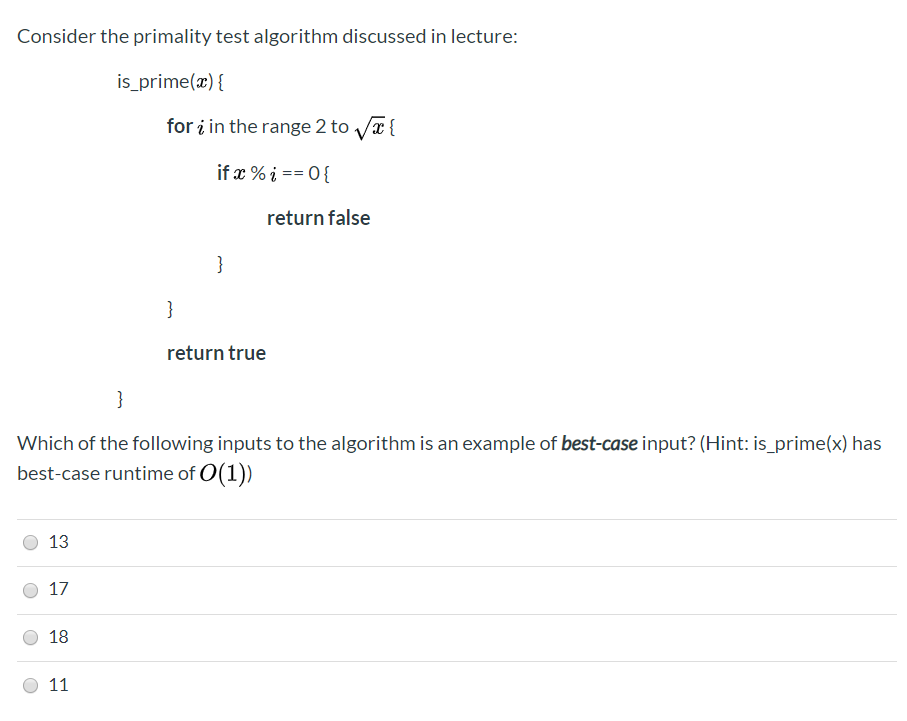Select the radio button for answer 13
907x721 pixels.
(x=30, y=542)
